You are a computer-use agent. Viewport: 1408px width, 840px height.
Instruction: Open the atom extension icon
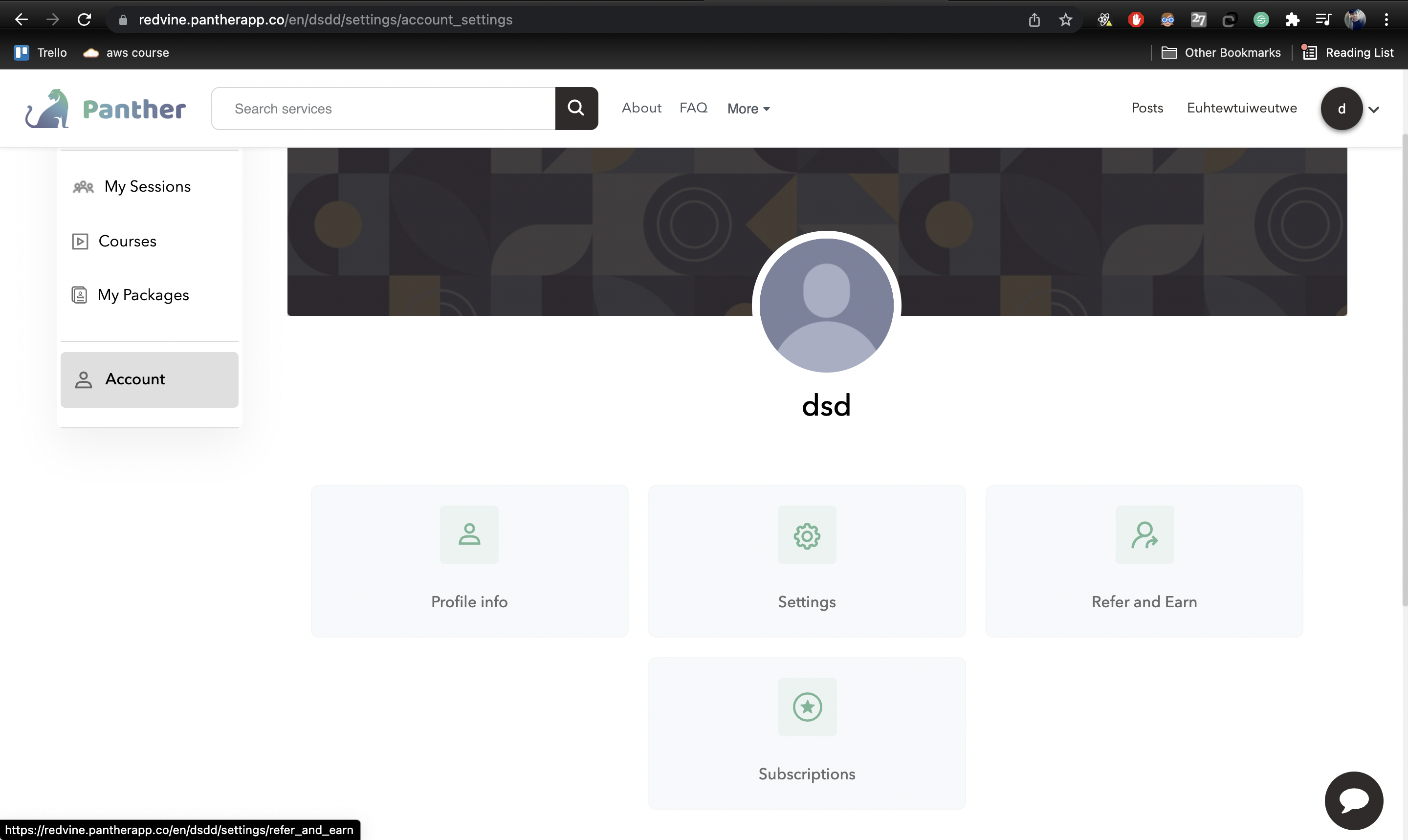[1104, 20]
